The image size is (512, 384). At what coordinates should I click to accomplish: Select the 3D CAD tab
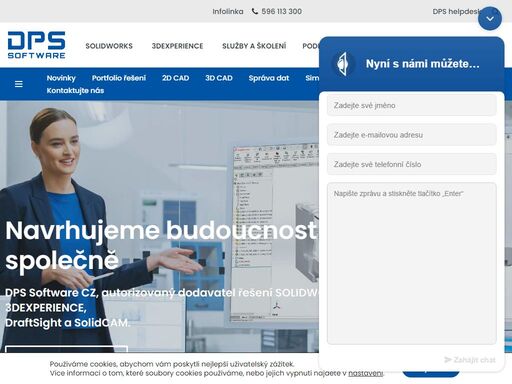(x=219, y=78)
